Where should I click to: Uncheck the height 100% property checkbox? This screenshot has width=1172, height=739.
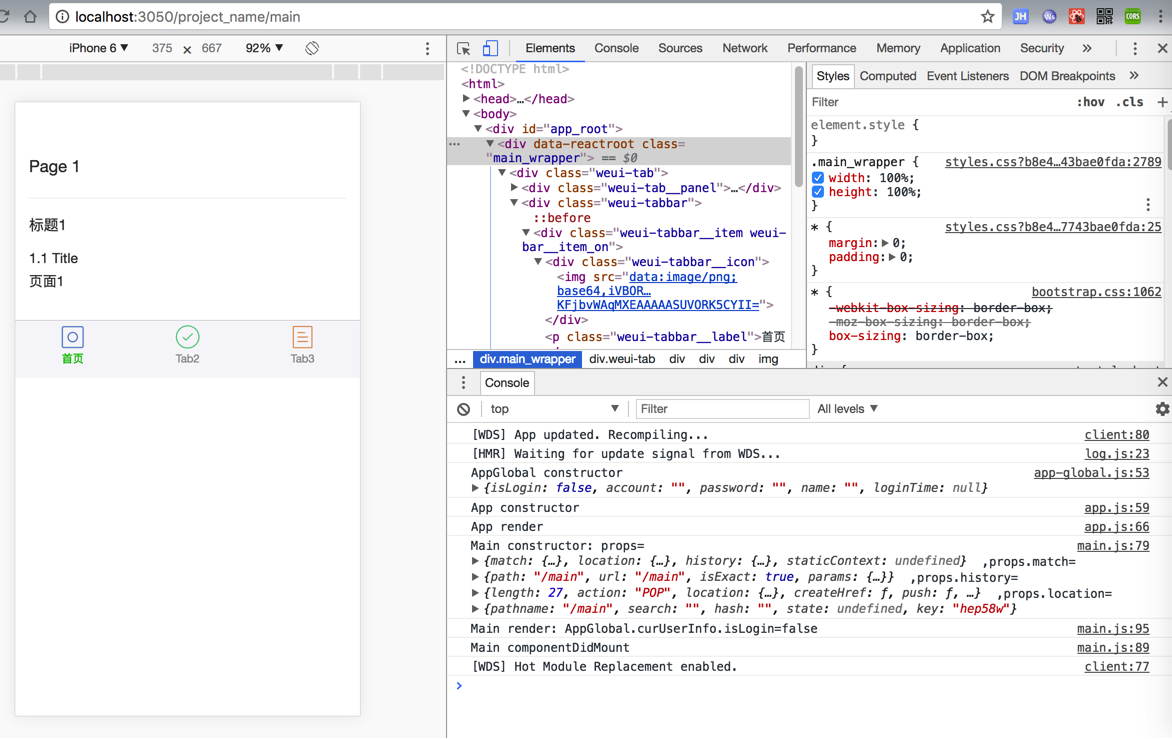[x=818, y=192]
